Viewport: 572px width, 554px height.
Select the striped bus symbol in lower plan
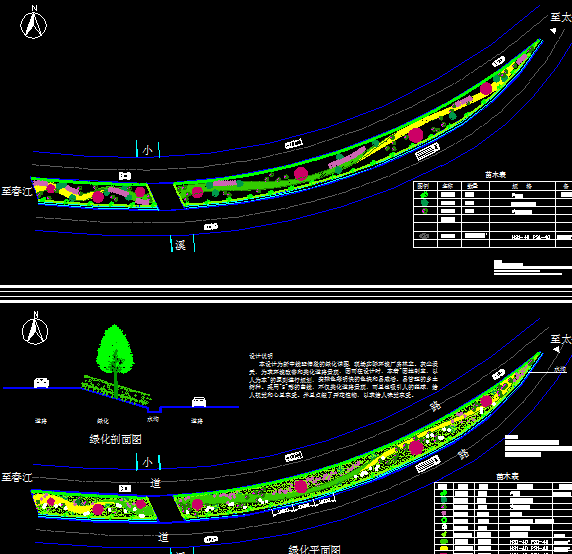(x=427, y=464)
